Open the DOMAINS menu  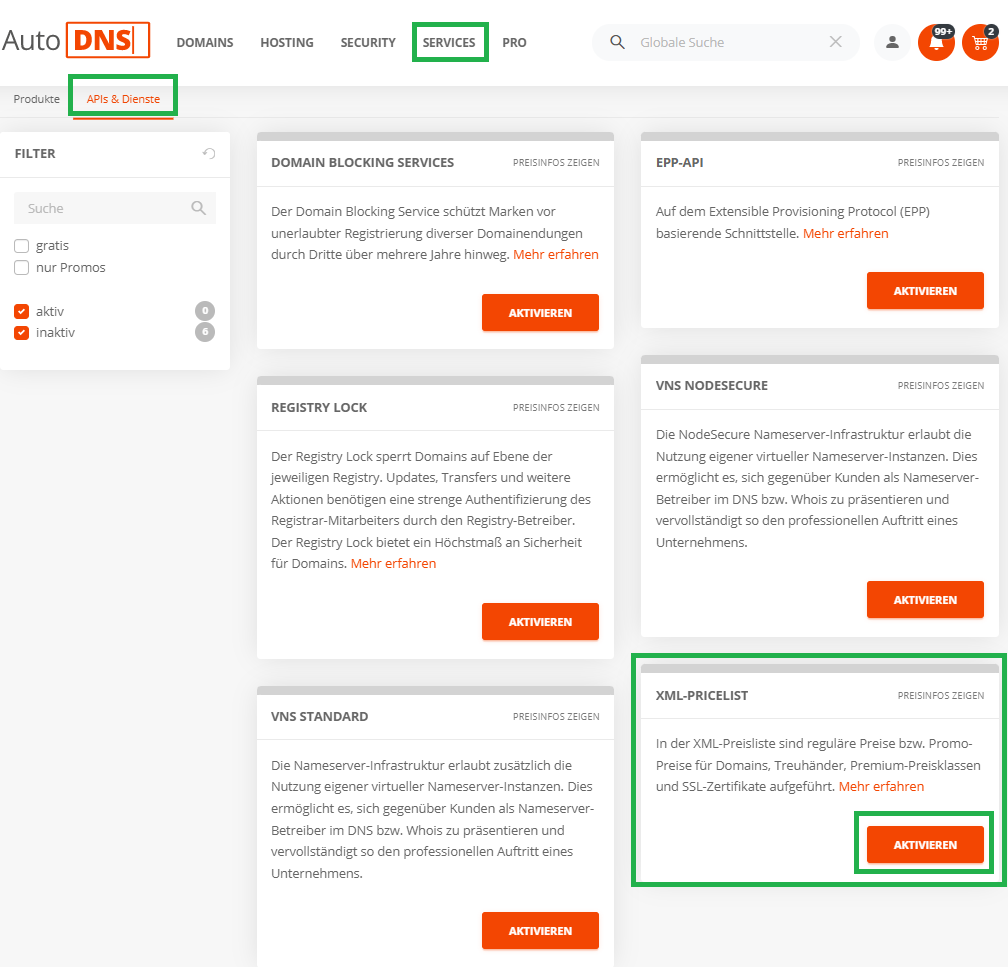[x=205, y=42]
